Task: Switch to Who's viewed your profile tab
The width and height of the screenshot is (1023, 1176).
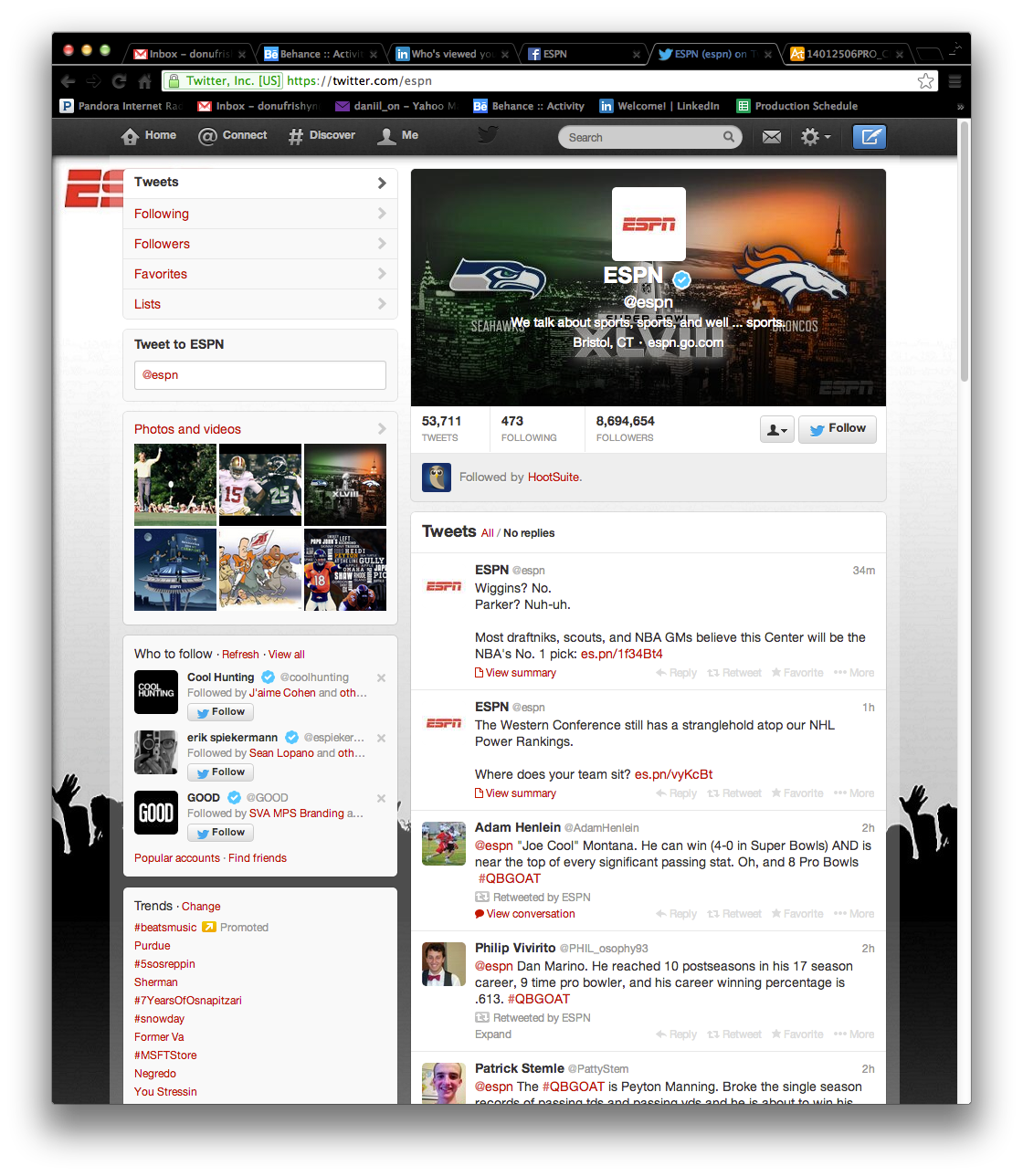Action: pyautogui.click(x=452, y=54)
